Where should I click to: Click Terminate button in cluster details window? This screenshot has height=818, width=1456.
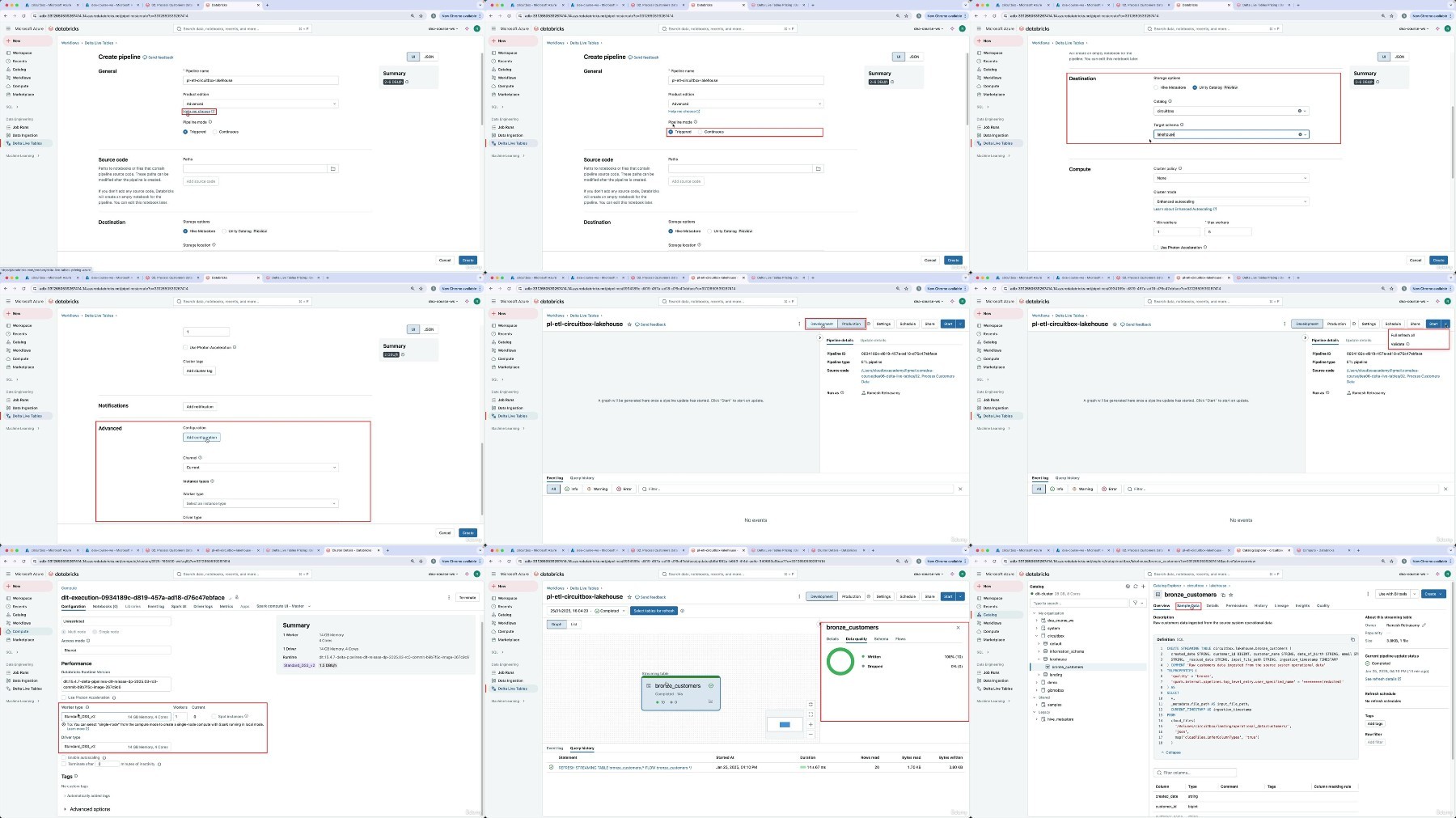[x=468, y=597]
